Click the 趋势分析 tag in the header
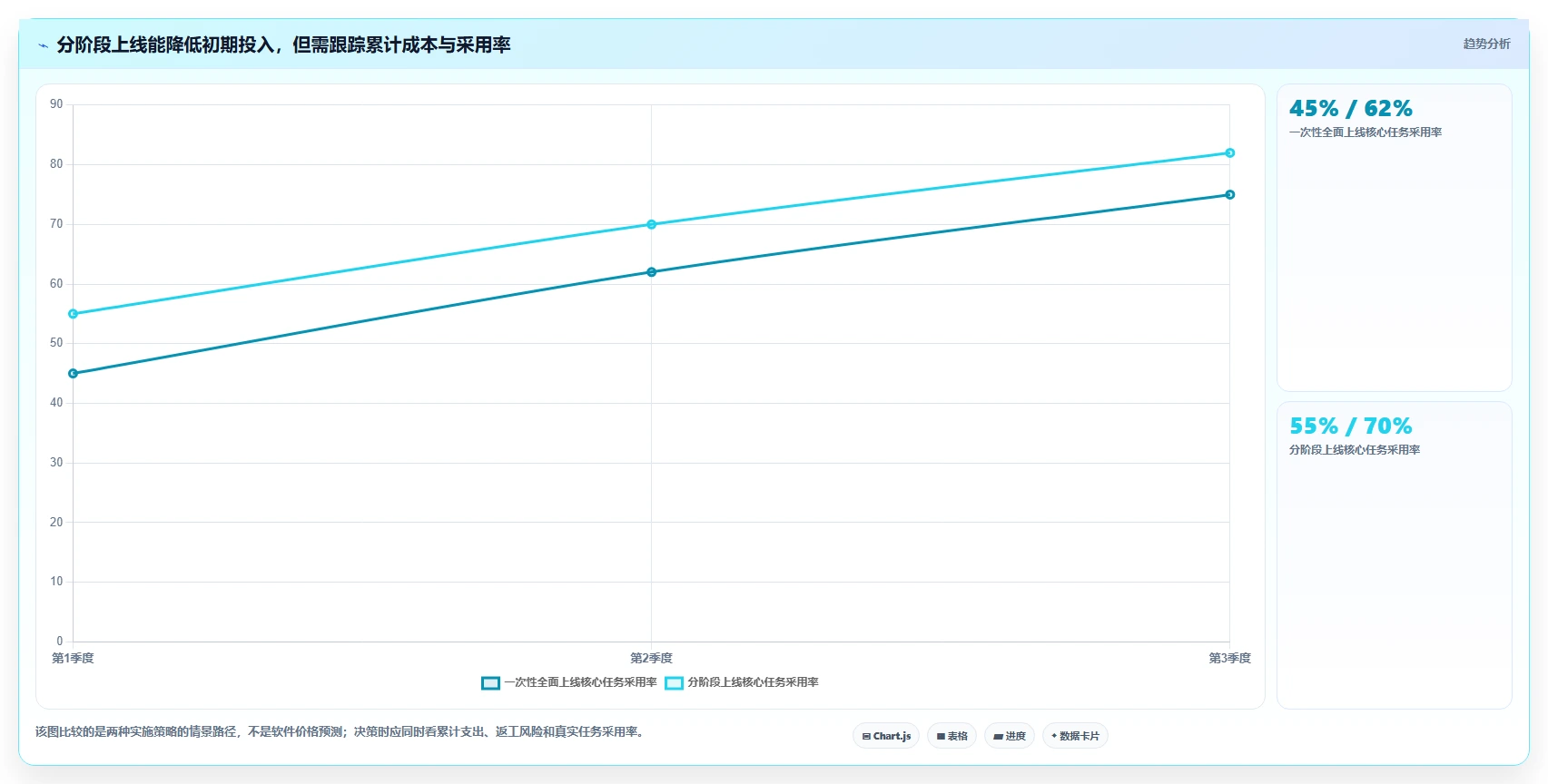Image resolution: width=1548 pixels, height=784 pixels. click(1486, 44)
